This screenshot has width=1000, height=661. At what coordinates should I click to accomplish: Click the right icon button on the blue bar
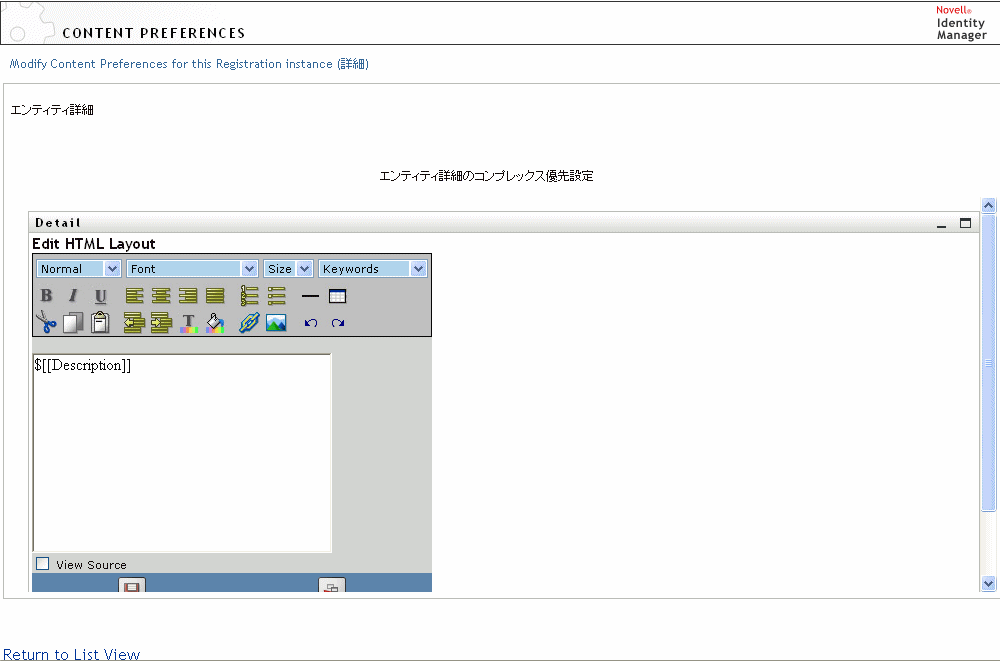point(332,584)
